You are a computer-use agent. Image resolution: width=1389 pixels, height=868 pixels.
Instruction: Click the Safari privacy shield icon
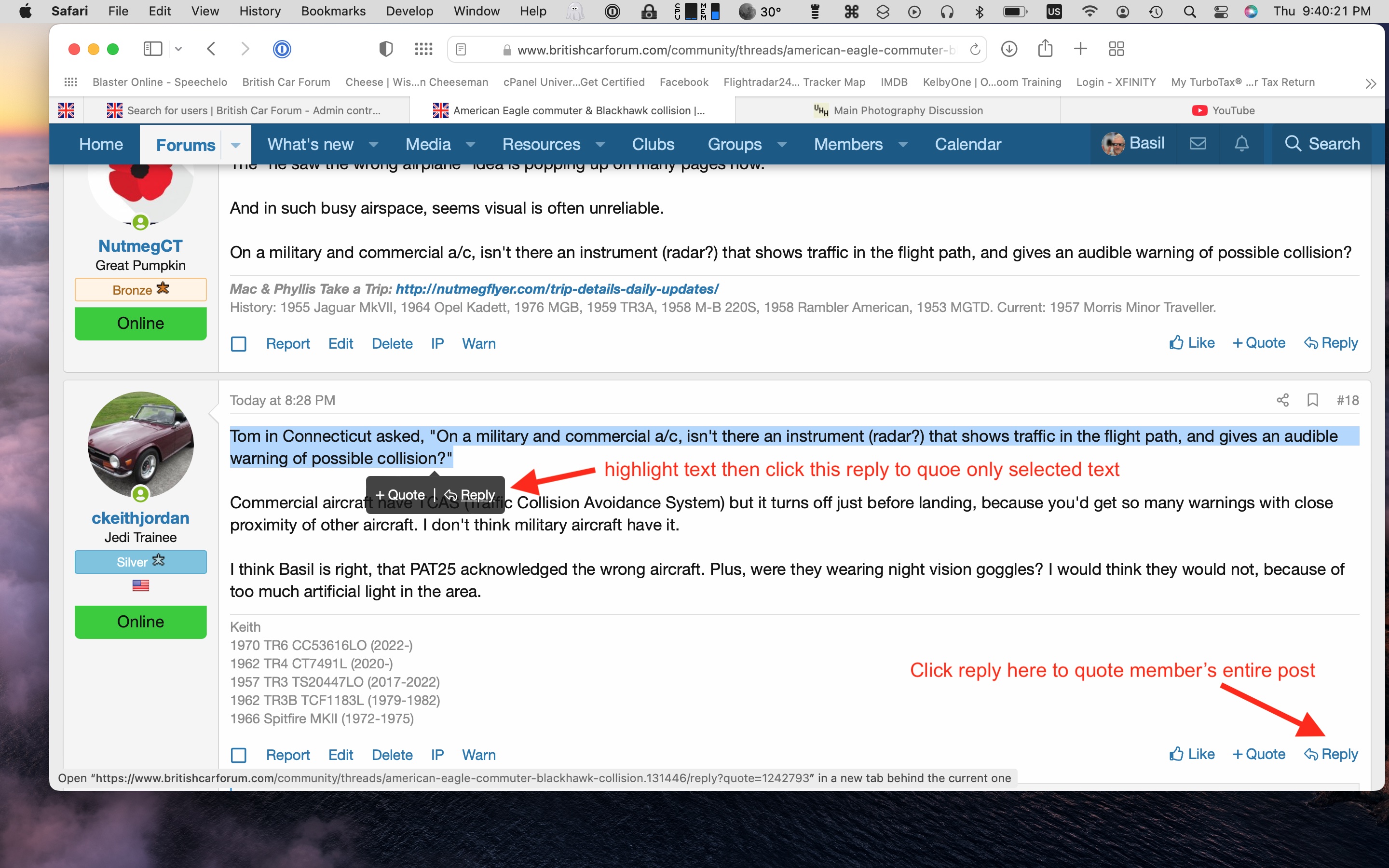(x=386, y=49)
